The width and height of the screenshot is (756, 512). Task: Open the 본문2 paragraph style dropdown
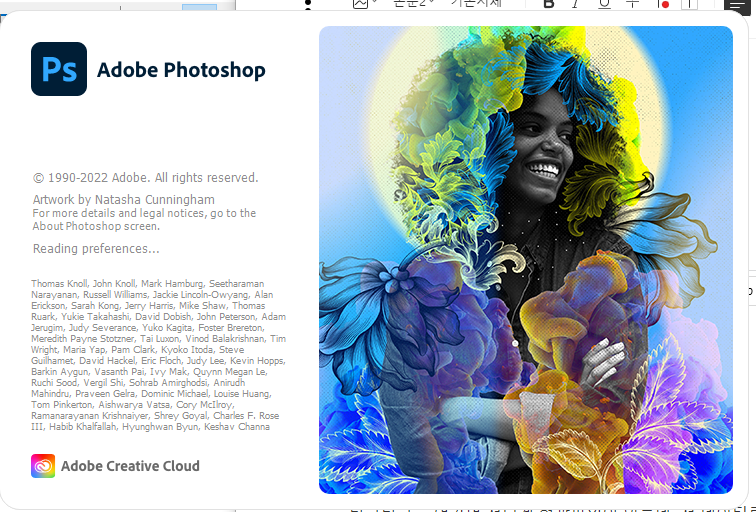[x=414, y=4]
